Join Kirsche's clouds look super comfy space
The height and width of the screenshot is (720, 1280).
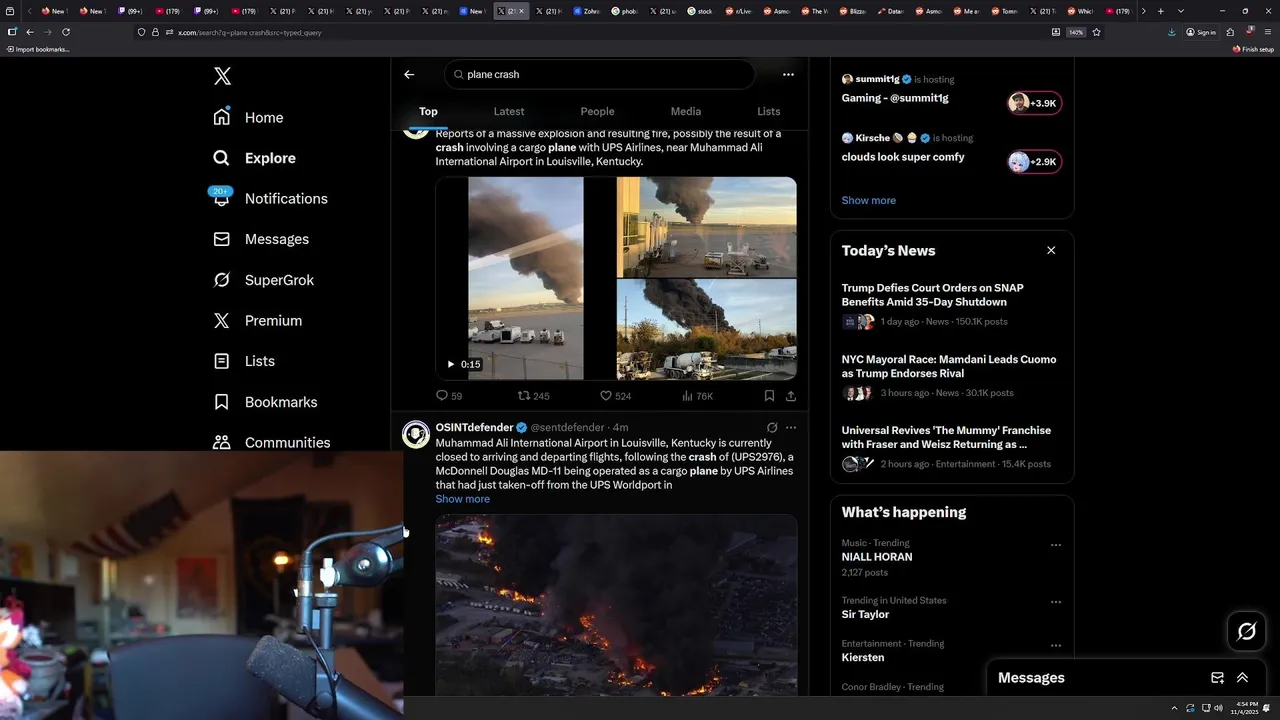903,157
